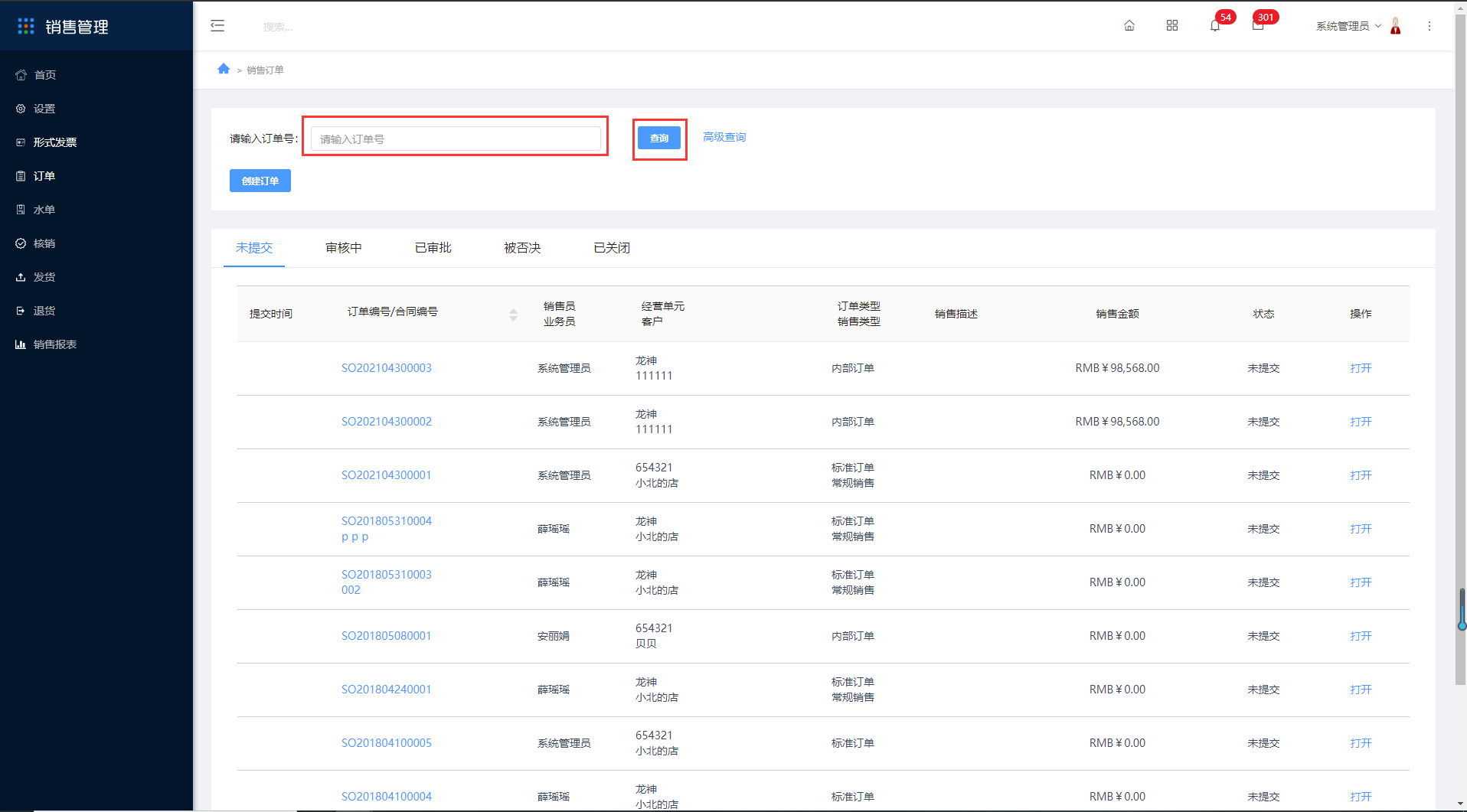
Task: Open home icon in top toolbar
Action: (1129, 26)
